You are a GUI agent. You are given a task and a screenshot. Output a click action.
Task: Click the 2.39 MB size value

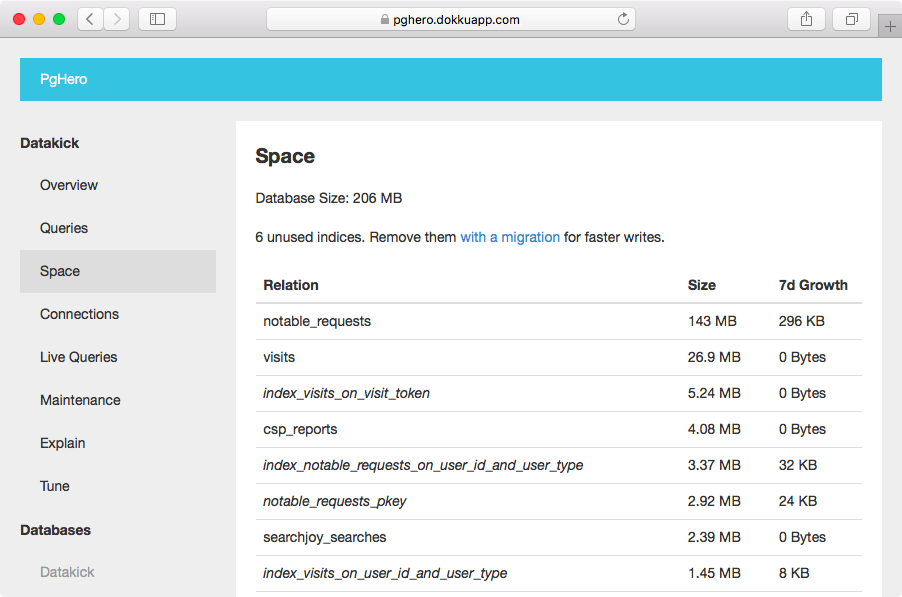[714, 537]
